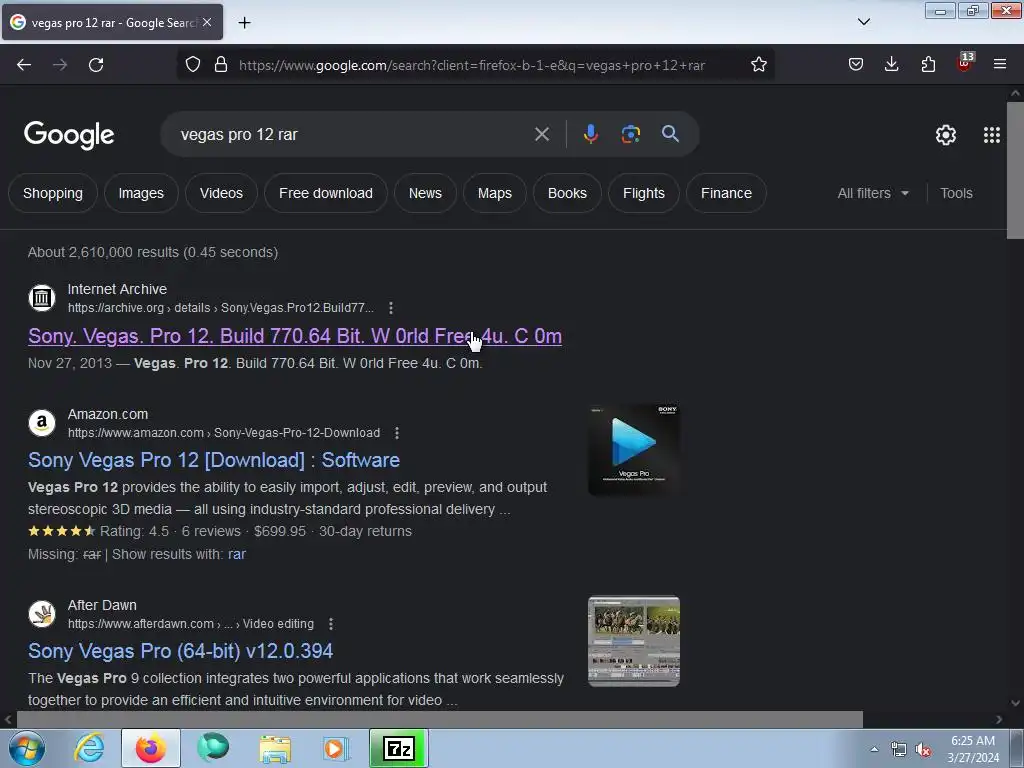Open a new tab with the plus button

click(x=244, y=23)
